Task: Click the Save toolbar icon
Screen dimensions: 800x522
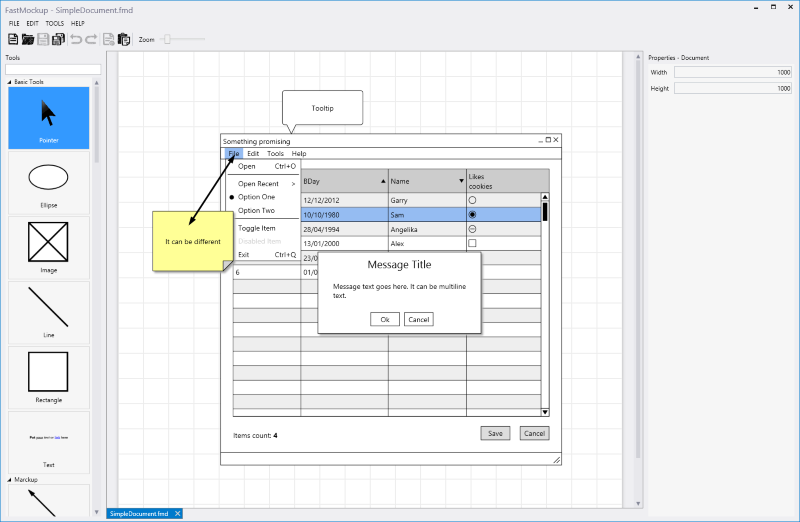Action: (43, 39)
